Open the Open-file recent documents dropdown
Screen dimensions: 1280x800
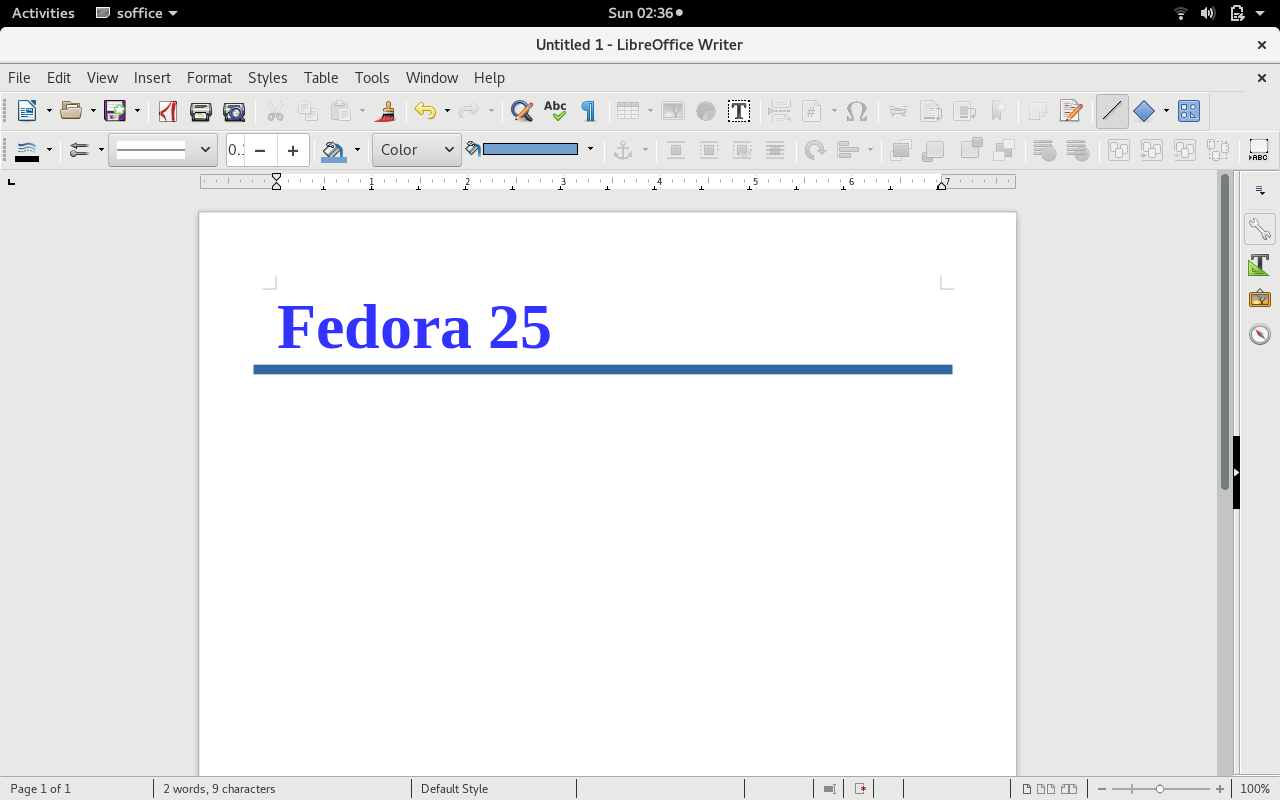click(x=93, y=111)
